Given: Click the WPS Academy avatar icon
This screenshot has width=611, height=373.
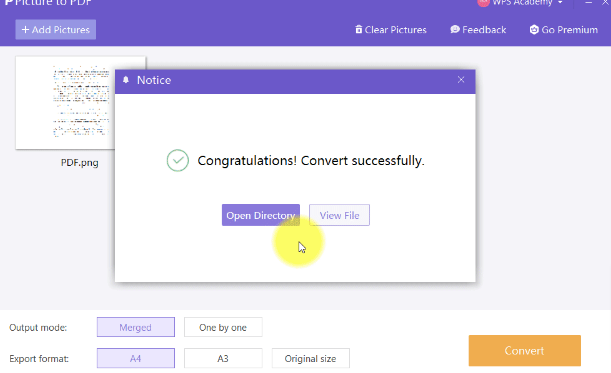Looking at the screenshot, I should click(x=483, y=2).
